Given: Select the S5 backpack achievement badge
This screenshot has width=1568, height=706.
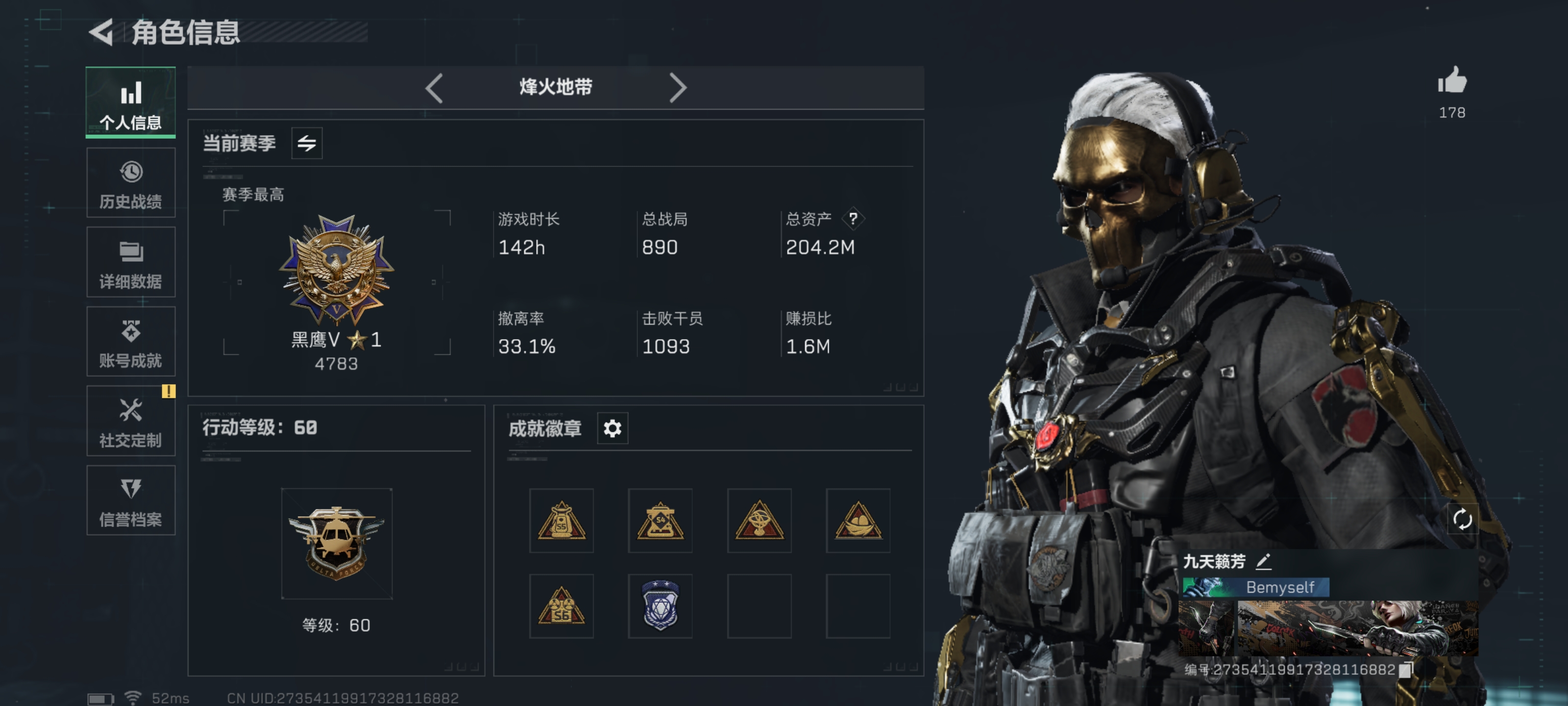Looking at the screenshot, I should point(561,521).
